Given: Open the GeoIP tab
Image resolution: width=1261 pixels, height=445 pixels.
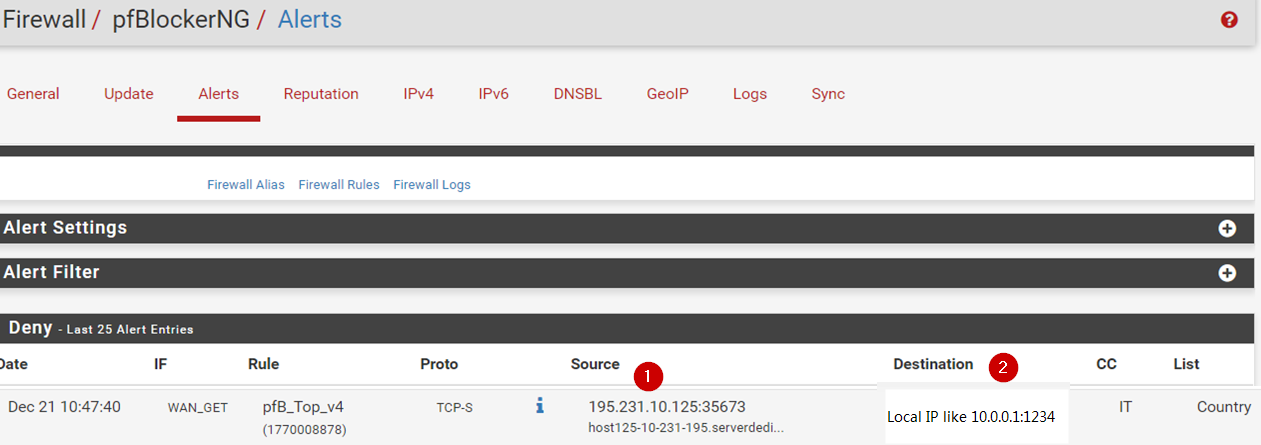Looking at the screenshot, I should (667, 94).
